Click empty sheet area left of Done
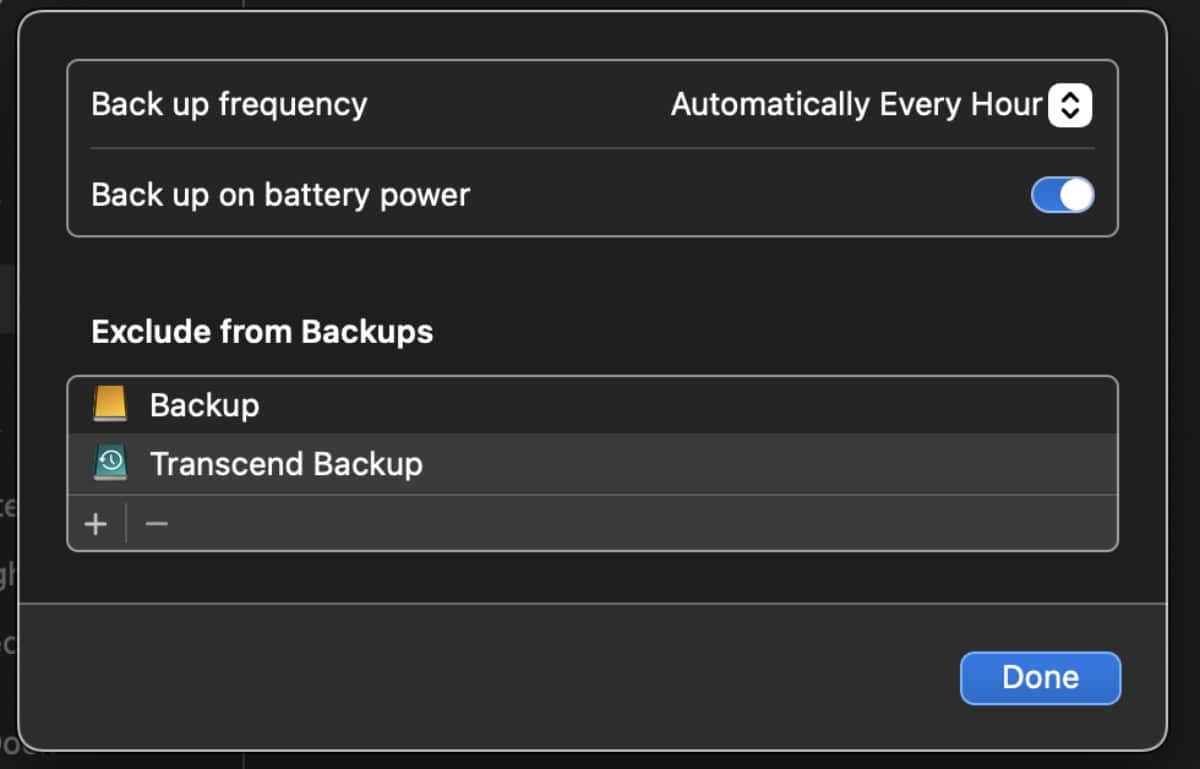The width and height of the screenshot is (1200, 769). pos(500,677)
